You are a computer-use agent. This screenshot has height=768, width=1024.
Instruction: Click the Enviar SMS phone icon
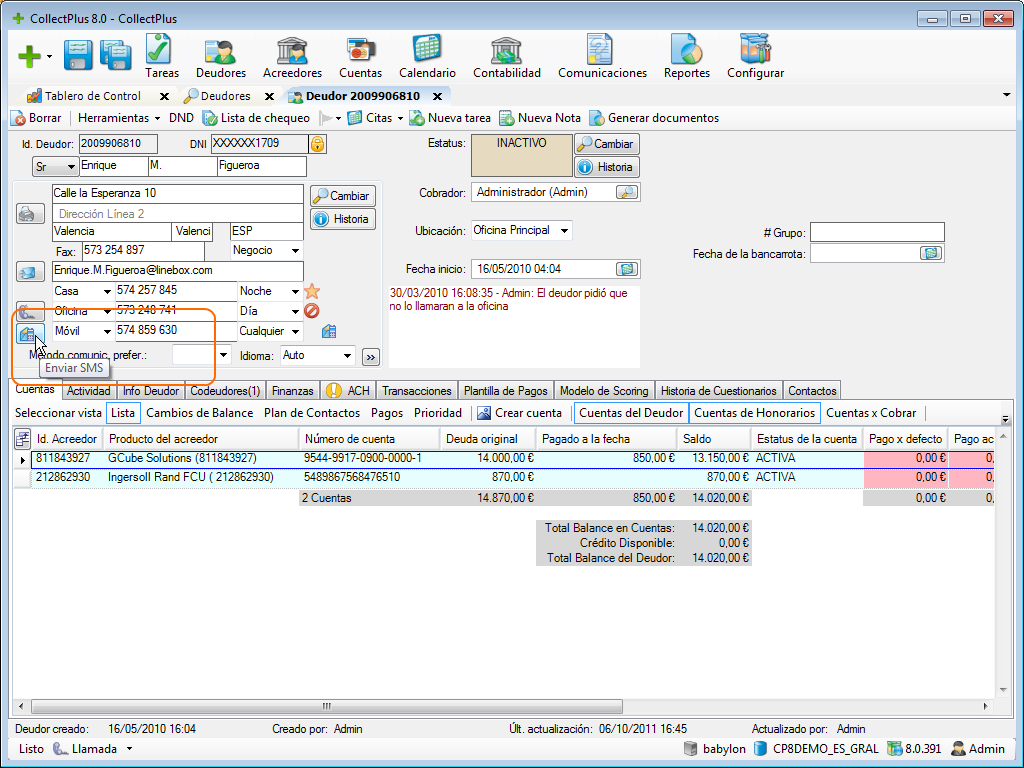coord(27,333)
